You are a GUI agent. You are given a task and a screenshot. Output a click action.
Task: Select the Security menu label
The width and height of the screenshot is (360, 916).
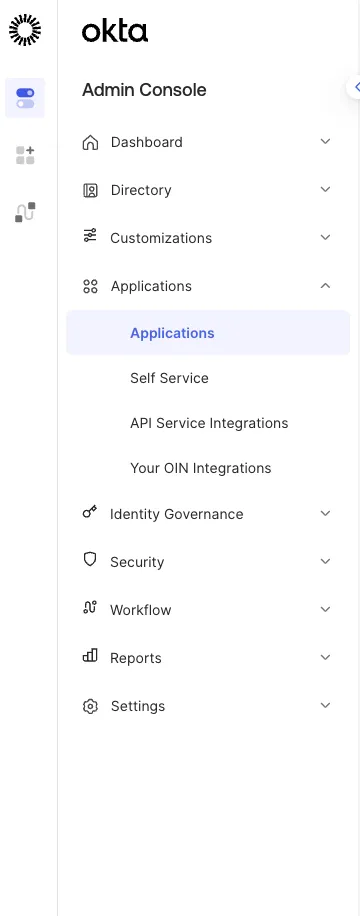point(137,562)
